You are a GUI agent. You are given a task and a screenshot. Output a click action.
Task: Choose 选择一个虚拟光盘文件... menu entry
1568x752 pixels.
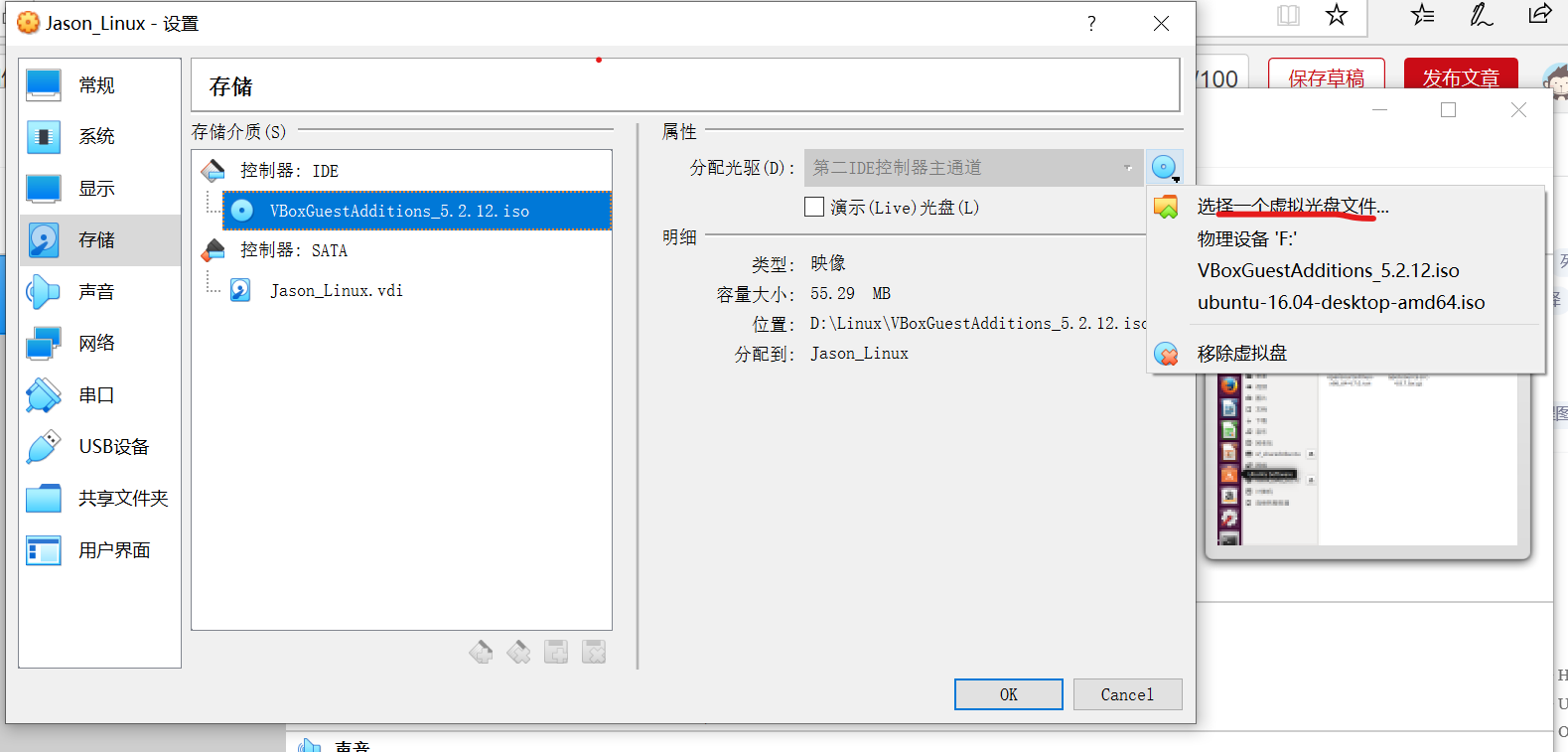pyautogui.click(x=1293, y=207)
